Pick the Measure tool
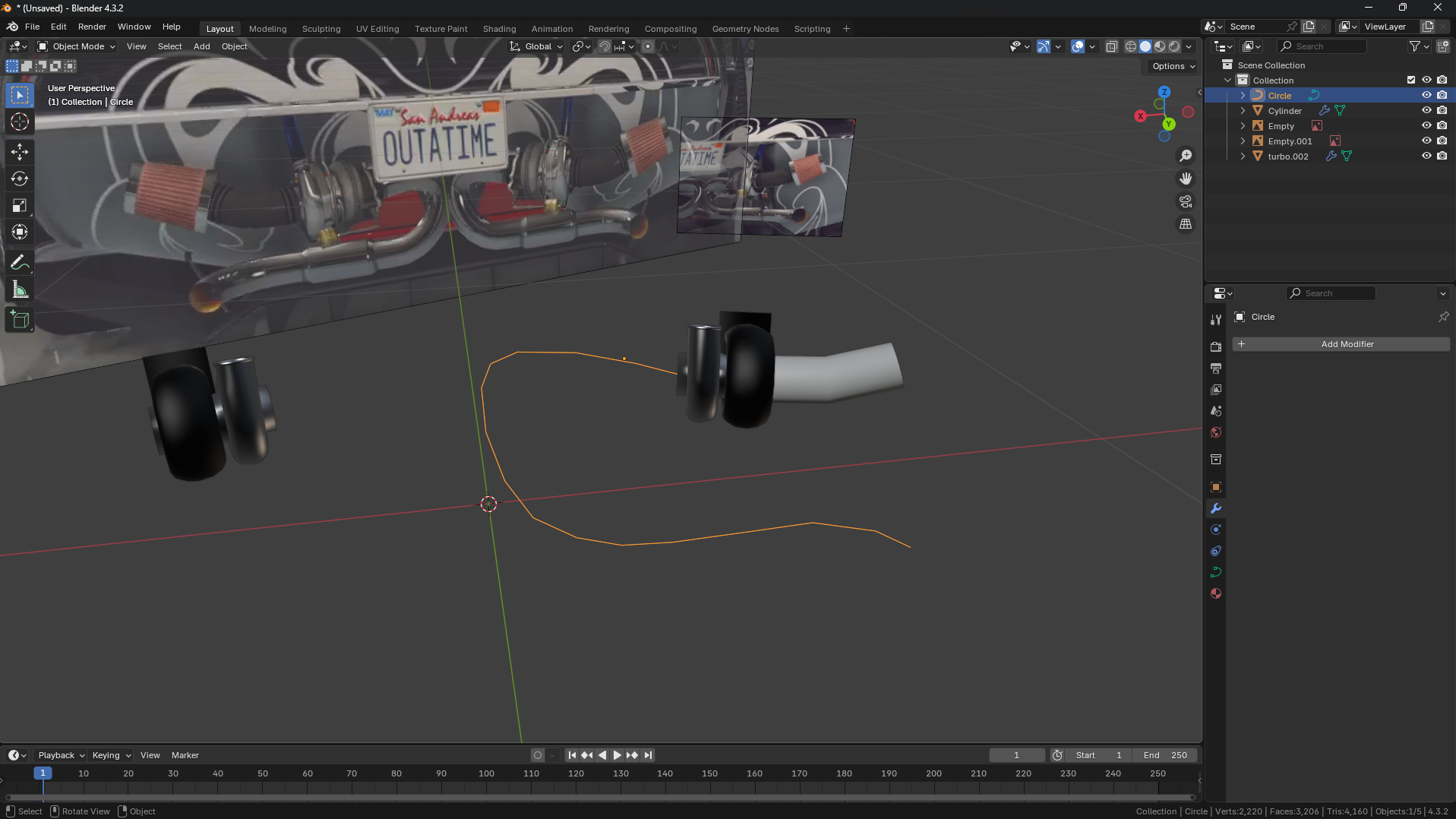 [20, 289]
